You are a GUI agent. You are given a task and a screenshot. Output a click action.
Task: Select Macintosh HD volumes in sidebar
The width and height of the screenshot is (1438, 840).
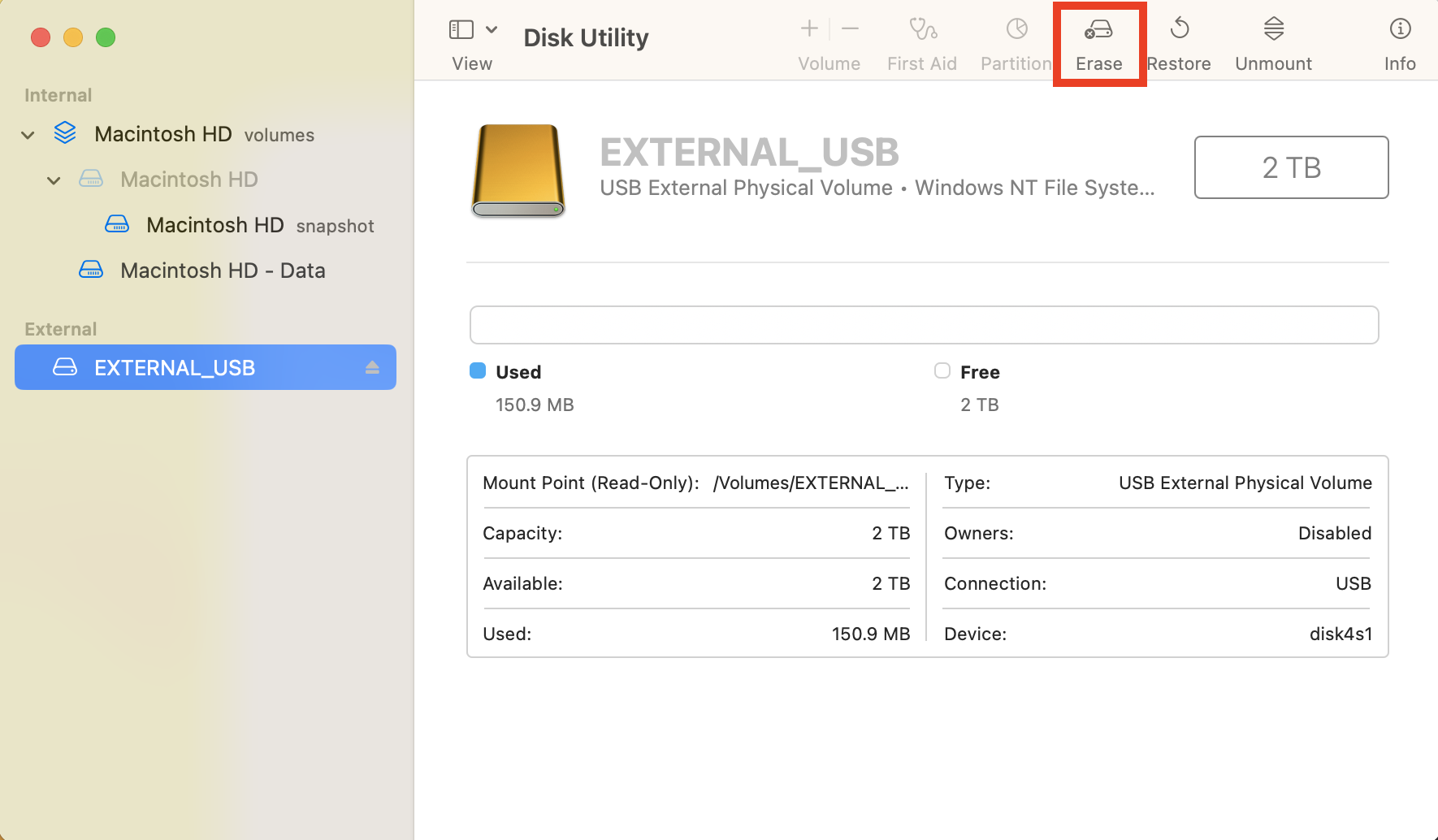pyautogui.click(x=204, y=134)
